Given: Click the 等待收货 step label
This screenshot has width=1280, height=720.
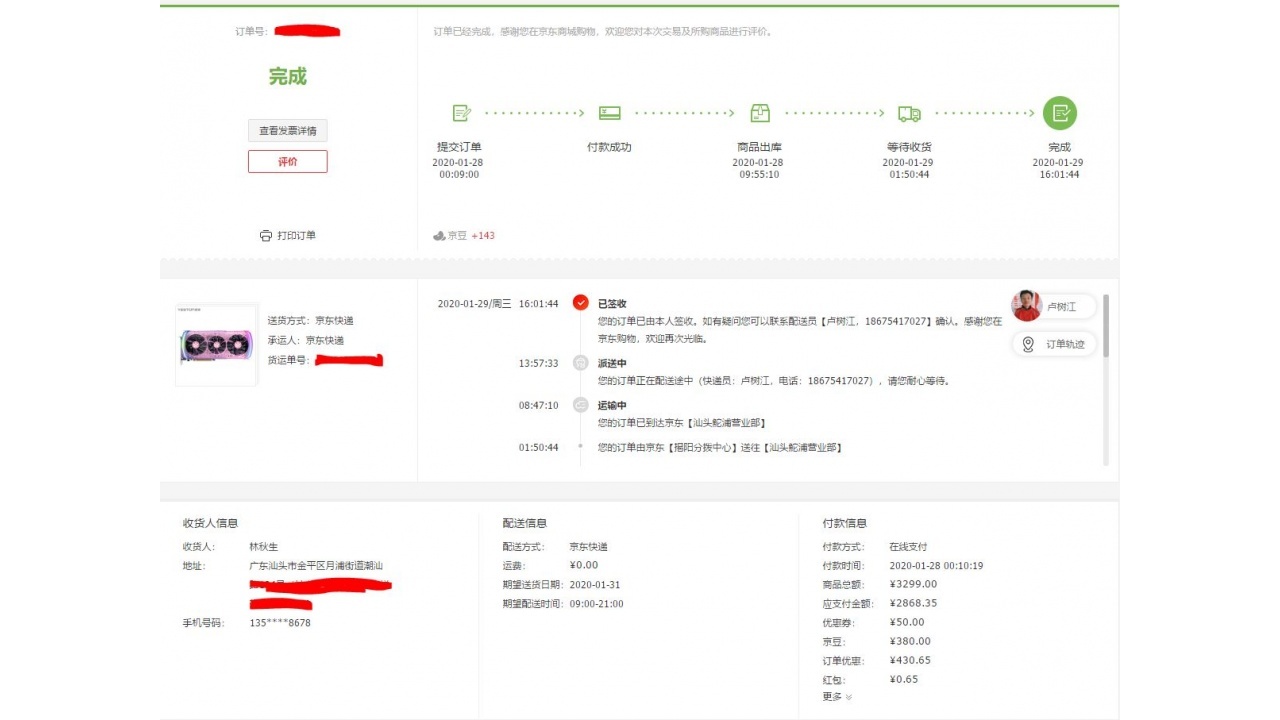Looking at the screenshot, I should point(909,147).
